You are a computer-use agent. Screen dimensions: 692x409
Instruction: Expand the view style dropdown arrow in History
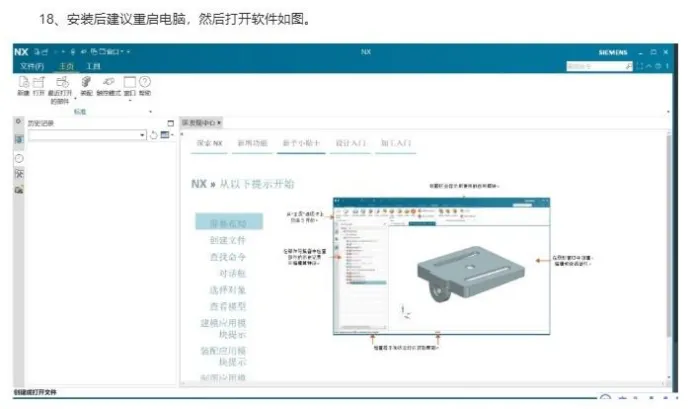[x=172, y=135]
